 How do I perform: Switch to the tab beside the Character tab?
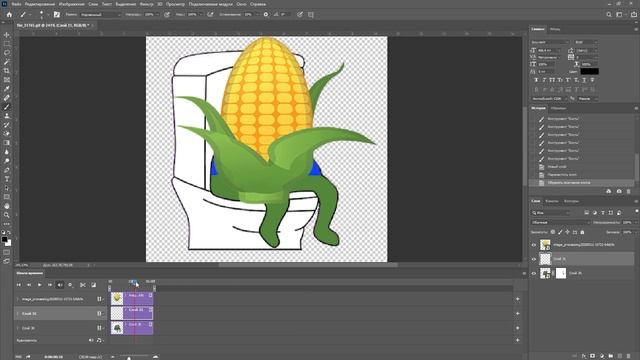pos(555,29)
